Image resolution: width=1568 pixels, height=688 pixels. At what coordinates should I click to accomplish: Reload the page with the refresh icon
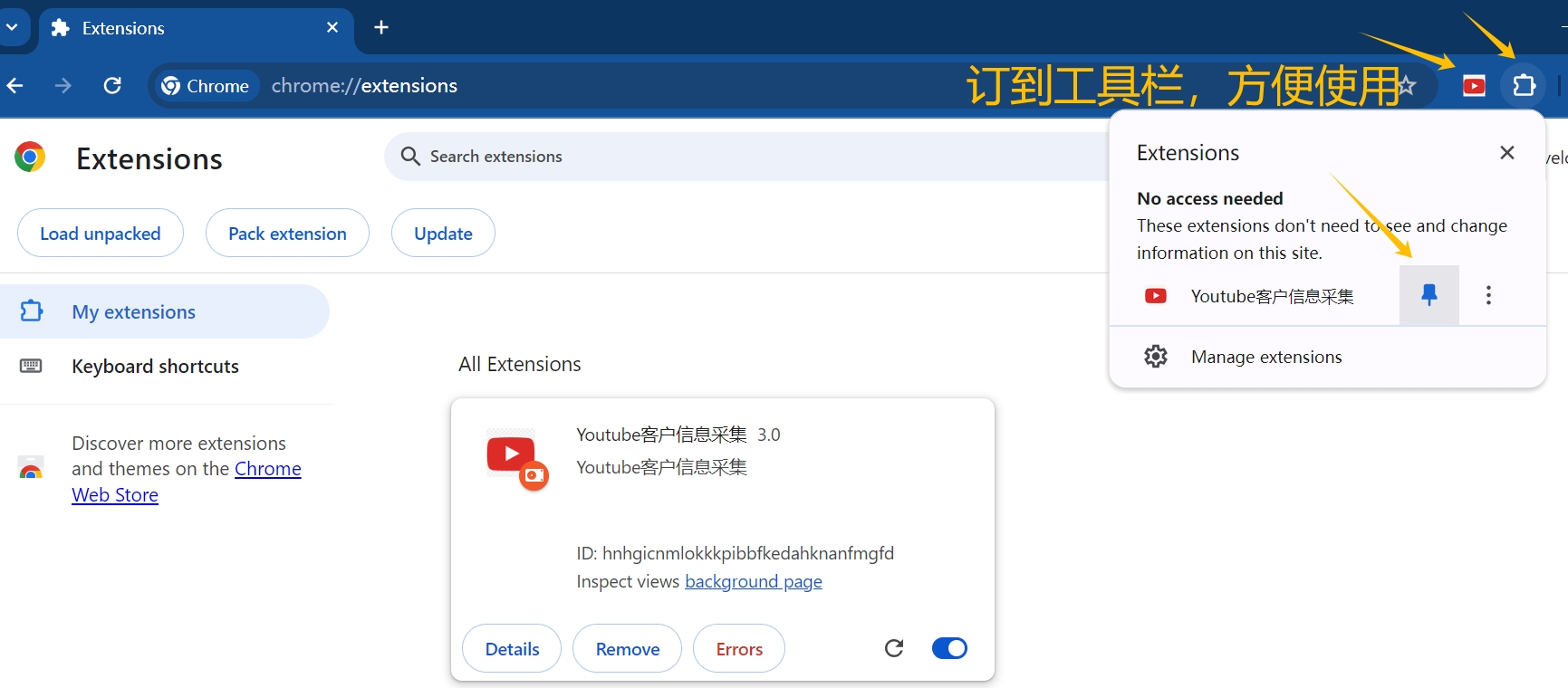tap(112, 86)
